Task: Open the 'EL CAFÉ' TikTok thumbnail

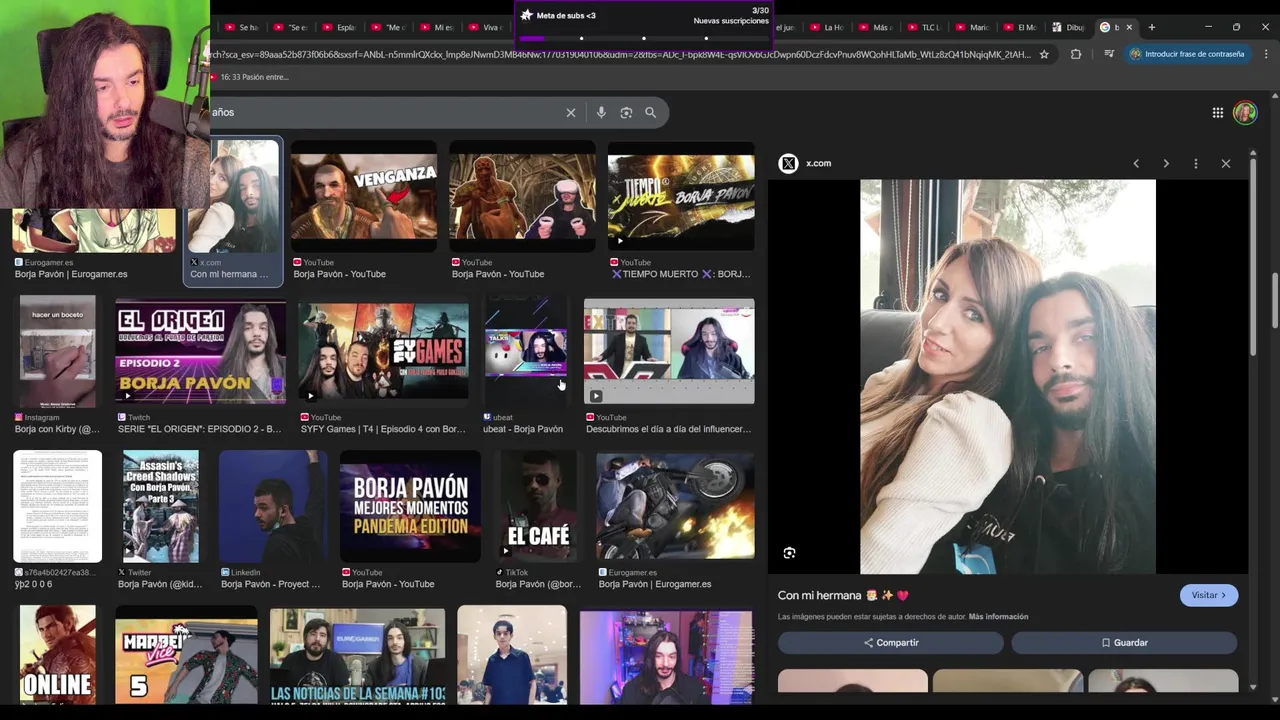Action: pos(538,507)
